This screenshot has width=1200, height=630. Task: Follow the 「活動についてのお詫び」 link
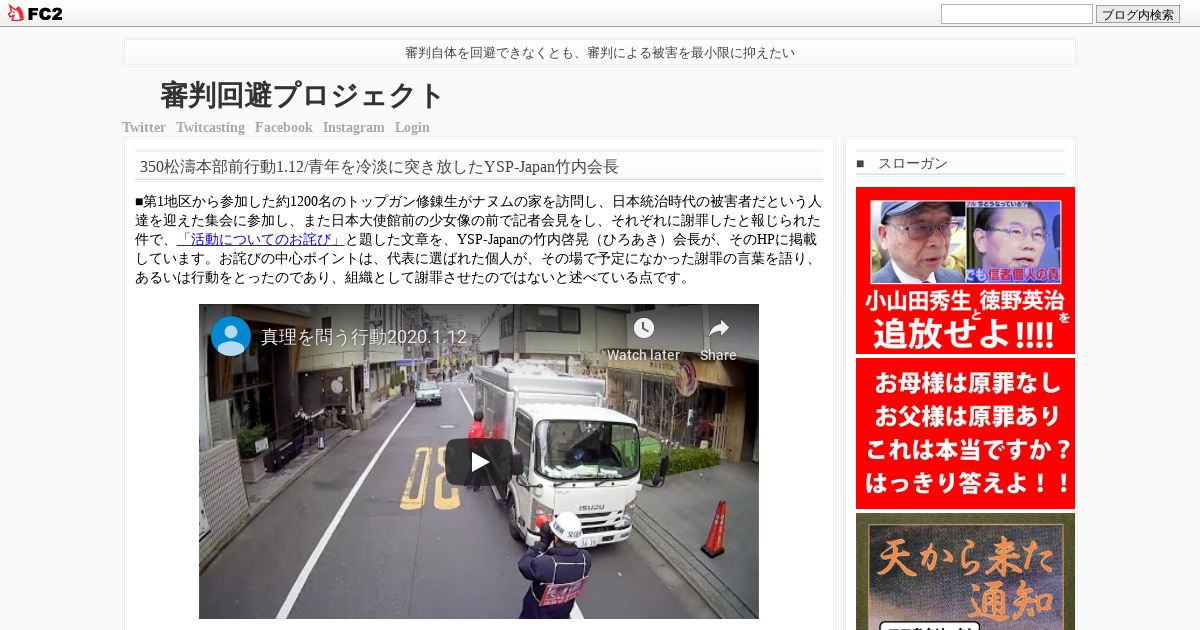click(x=261, y=240)
